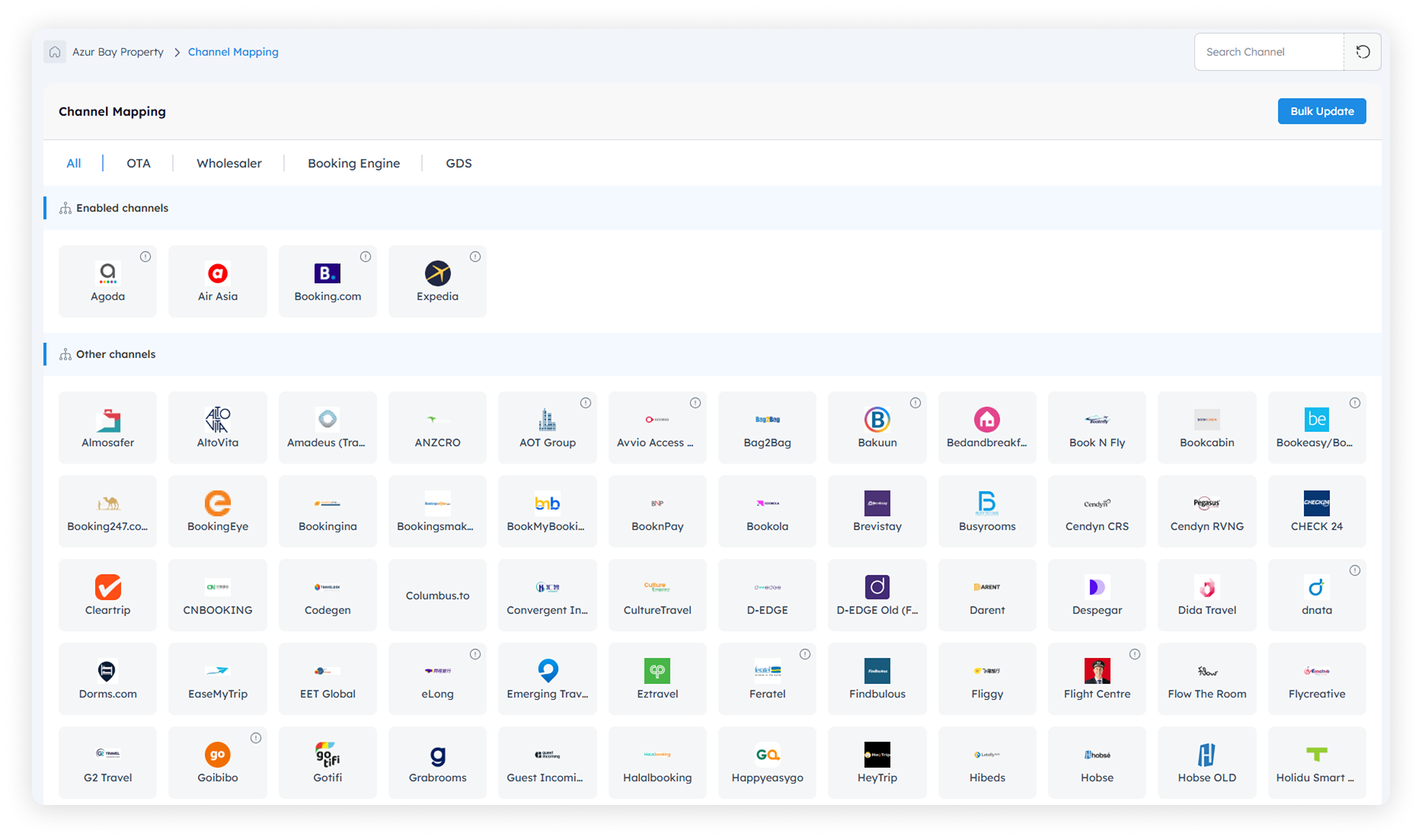The width and height of the screenshot is (1422, 840).
Task: Show info icon on Bookeasy card
Action: coord(1355,403)
